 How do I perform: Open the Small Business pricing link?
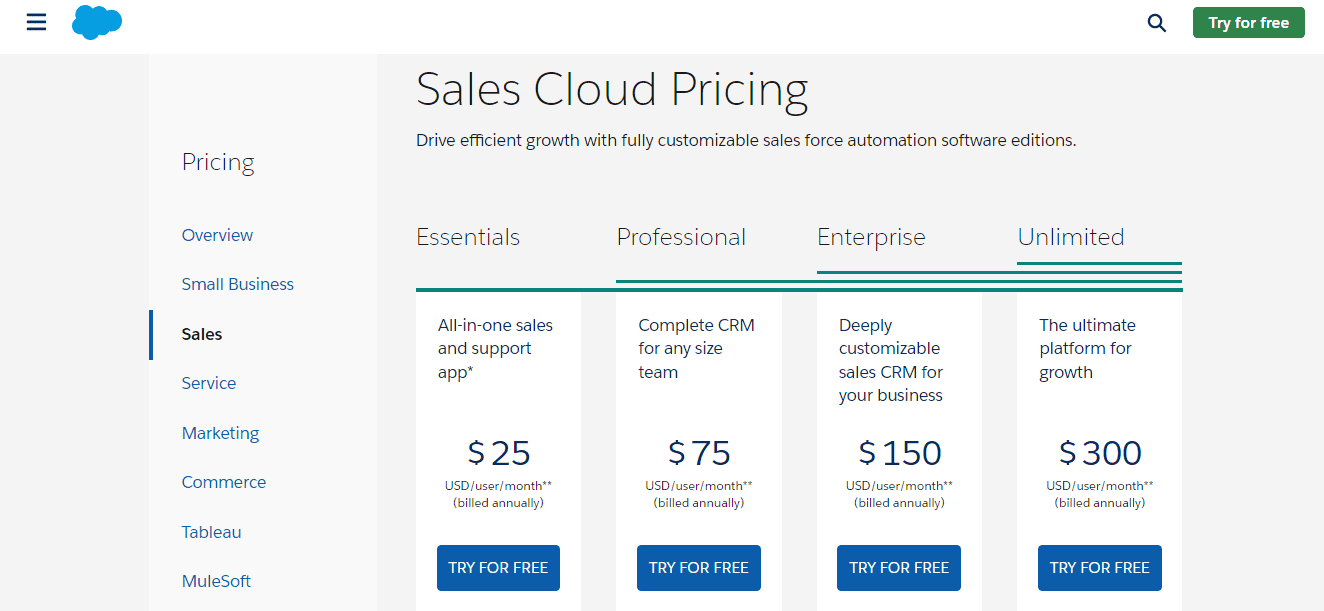[x=238, y=284]
